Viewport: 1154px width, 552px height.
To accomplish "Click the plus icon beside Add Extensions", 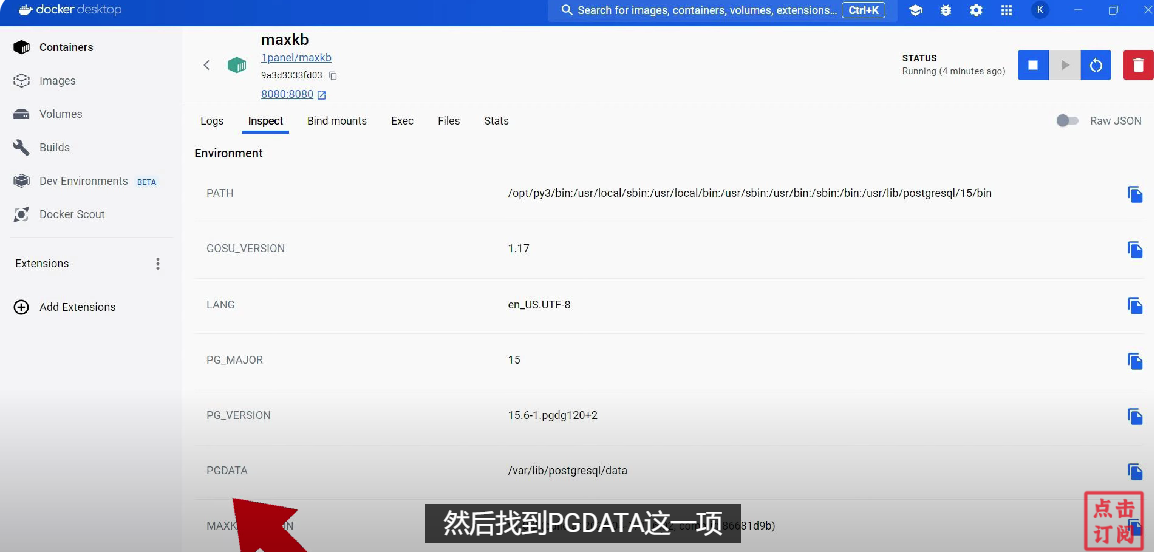I will pyautogui.click(x=21, y=307).
